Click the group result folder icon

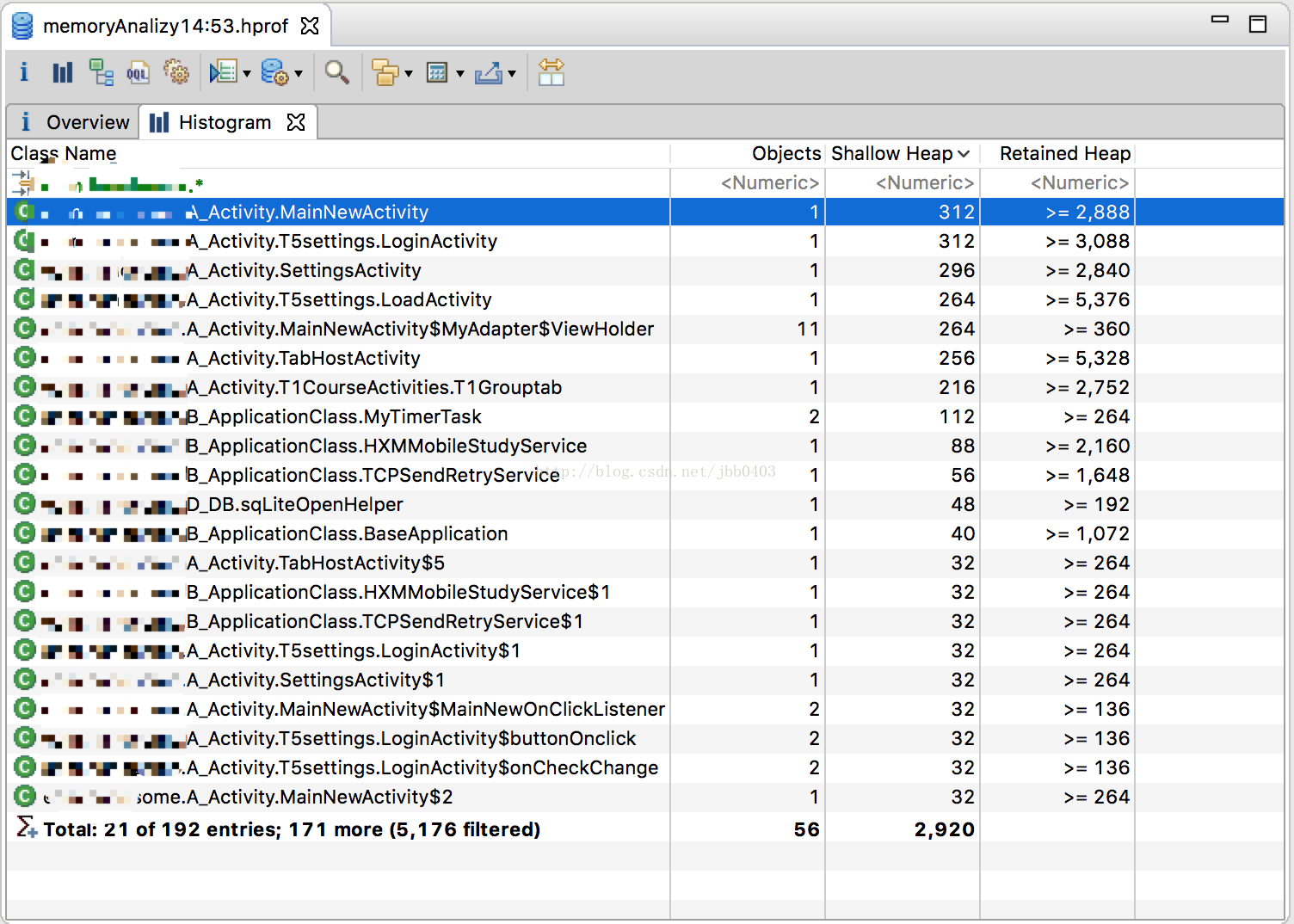(385, 73)
